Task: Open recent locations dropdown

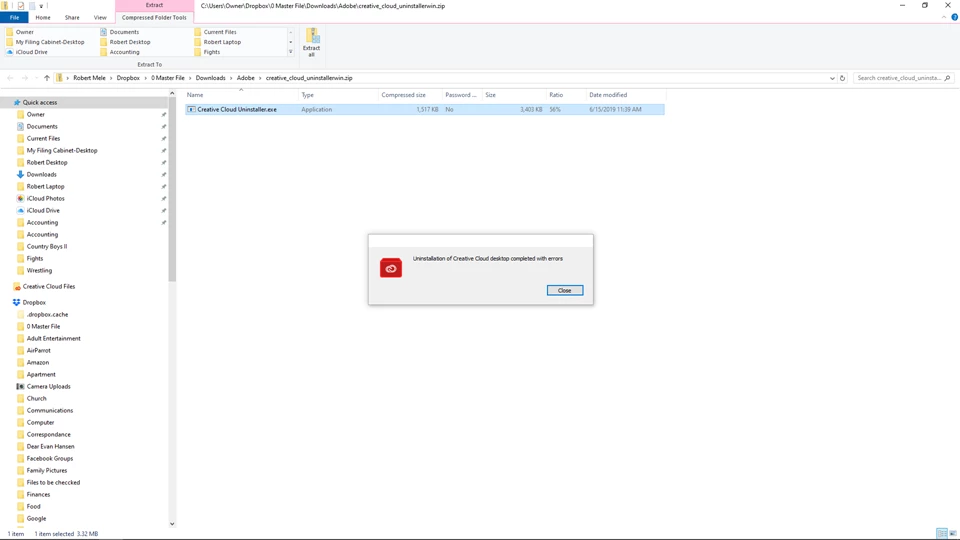Action: click(x=36, y=78)
